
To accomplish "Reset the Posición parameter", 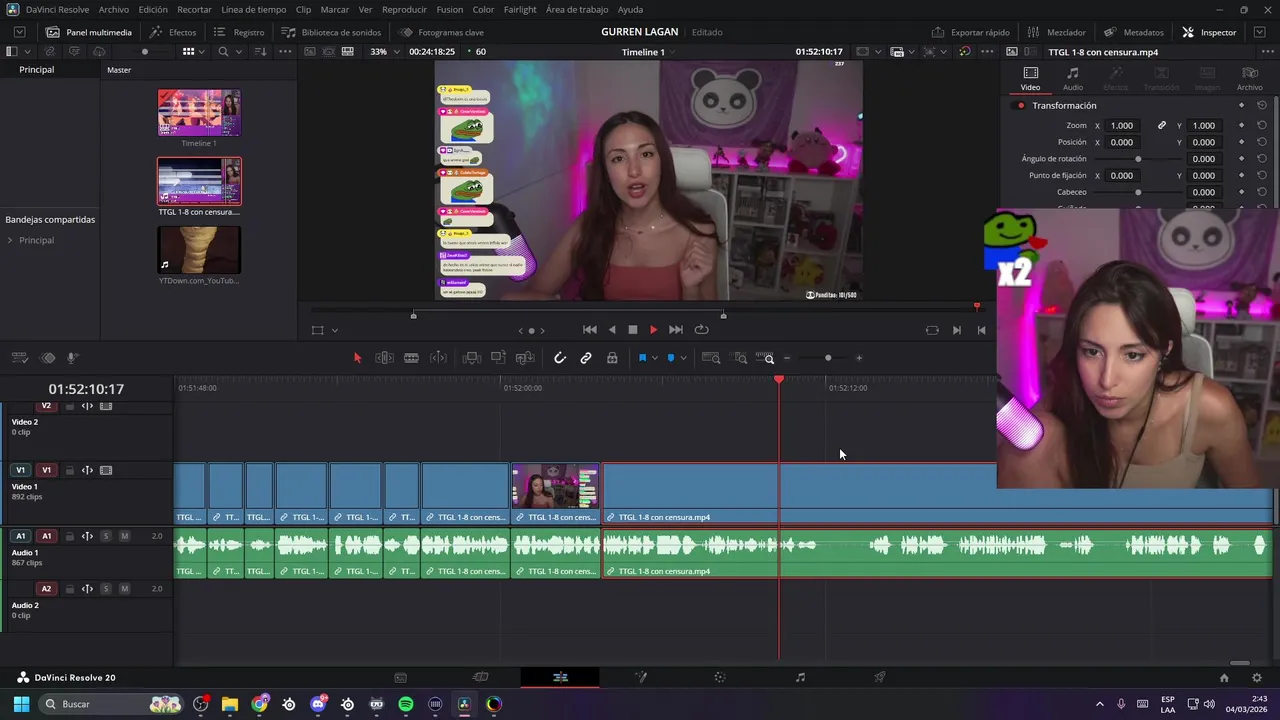I will pos(1262,142).
